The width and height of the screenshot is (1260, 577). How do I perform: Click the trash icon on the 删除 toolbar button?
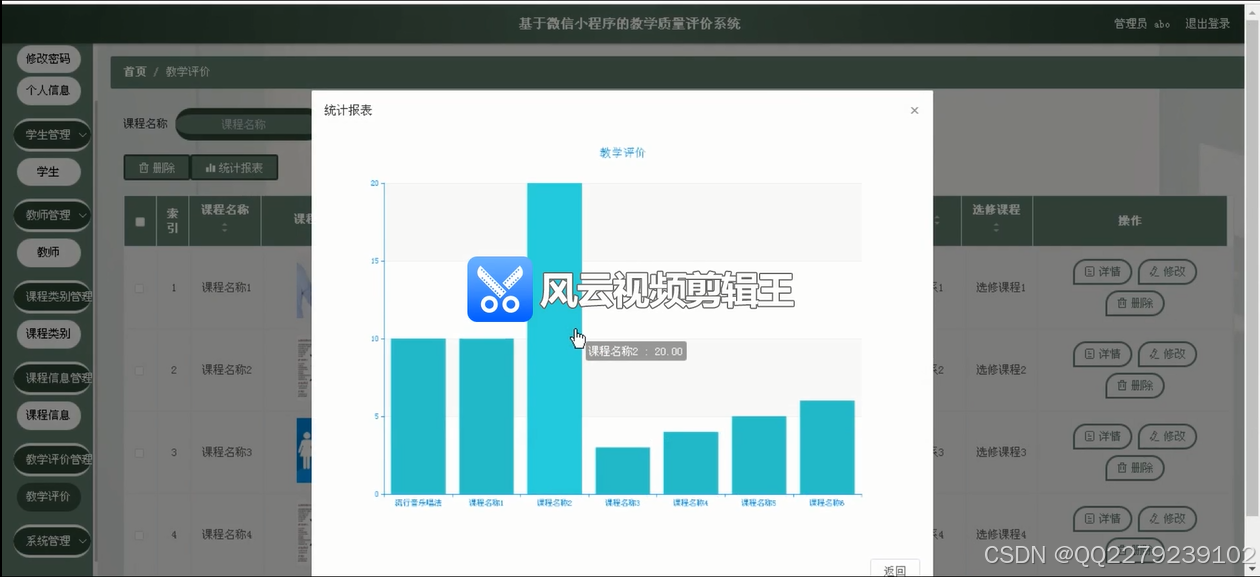pyautogui.click(x=143, y=167)
